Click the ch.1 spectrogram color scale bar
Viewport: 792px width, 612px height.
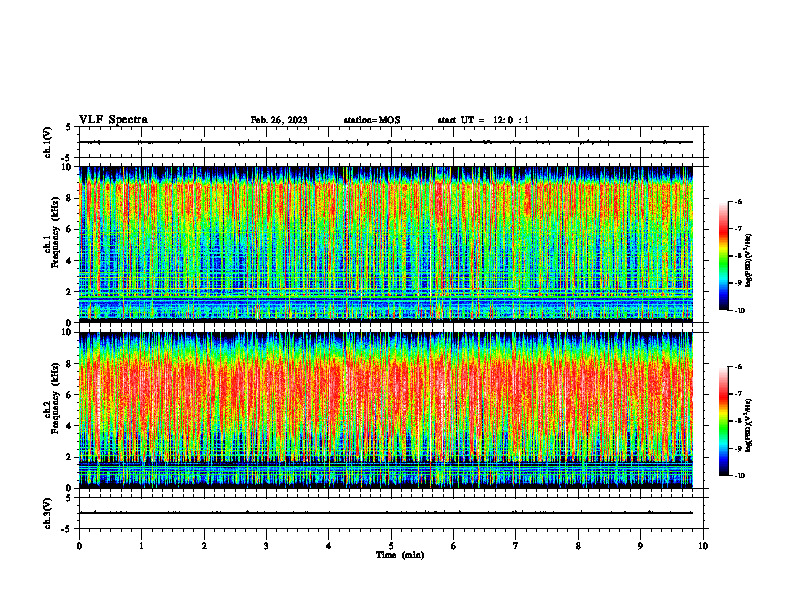tap(723, 256)
